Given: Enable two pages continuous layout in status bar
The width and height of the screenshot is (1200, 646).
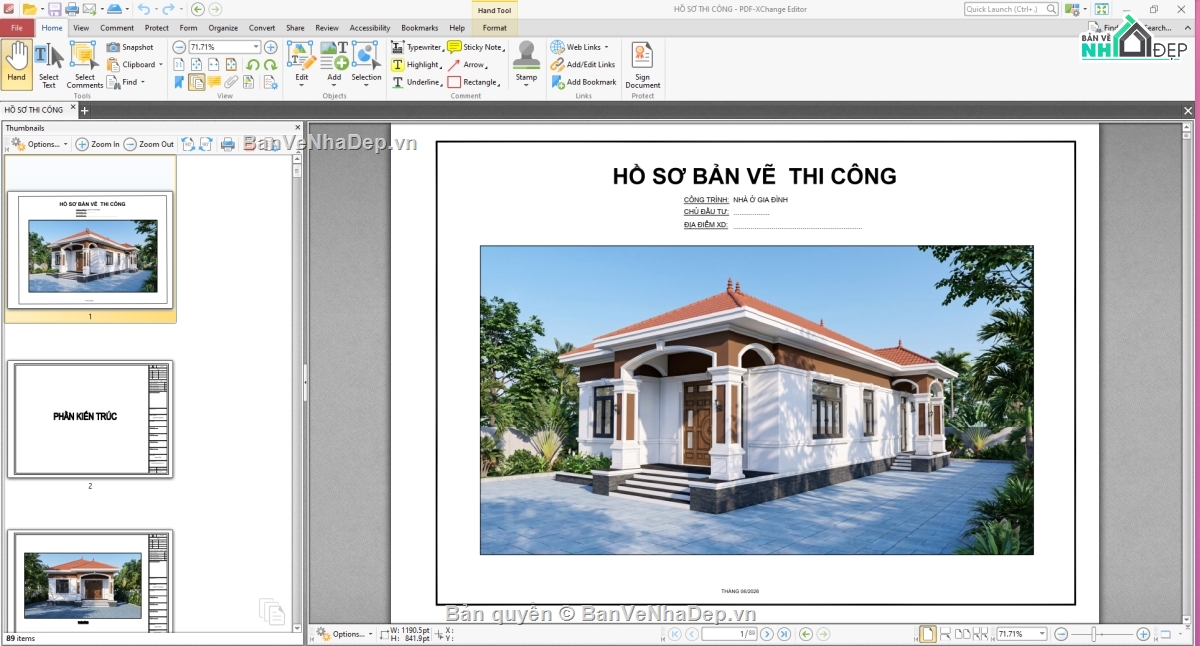Looking at the screenshot, I should pyautogui.click(x=980, y=634).
